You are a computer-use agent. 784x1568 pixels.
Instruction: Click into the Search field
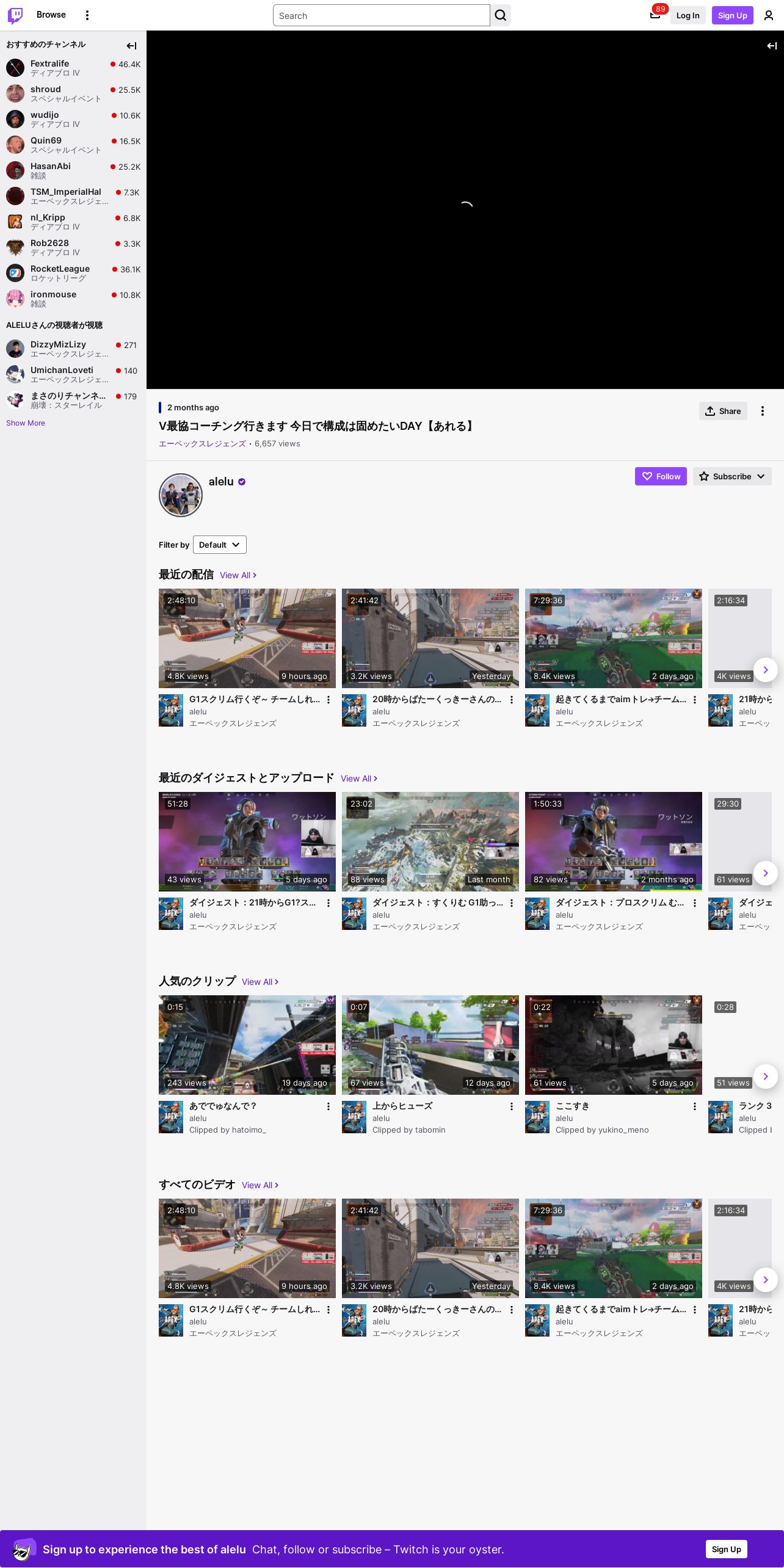click(382, 15)
